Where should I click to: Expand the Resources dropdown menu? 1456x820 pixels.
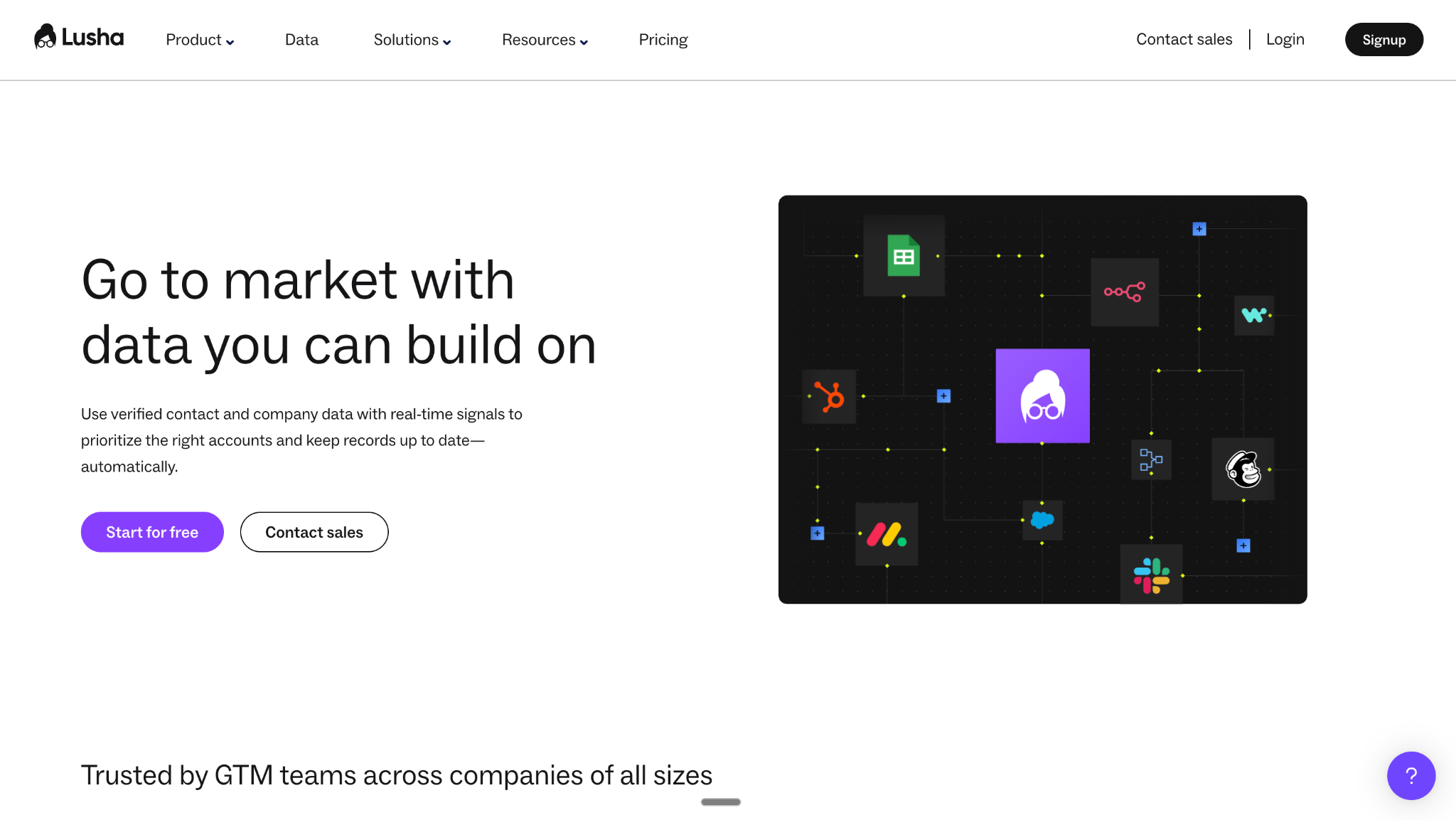[x=545, y=40]
